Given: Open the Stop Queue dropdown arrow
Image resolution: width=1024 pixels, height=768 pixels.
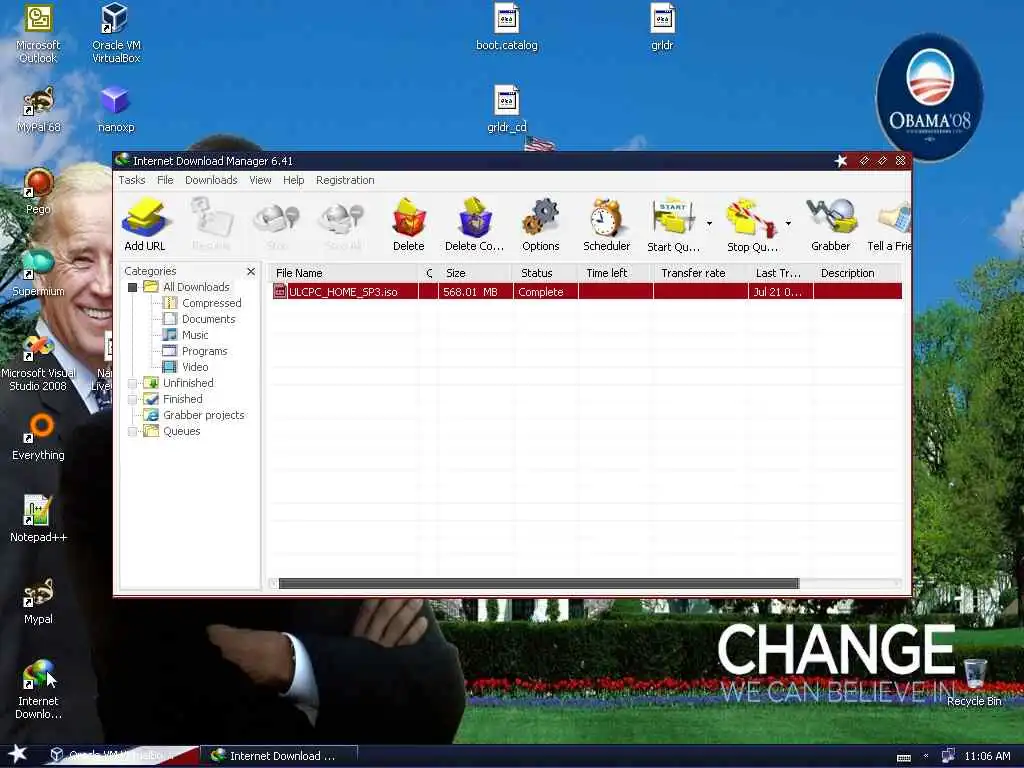Looking at the screenshot, I should pyautogui.click(x=788, y=223).
